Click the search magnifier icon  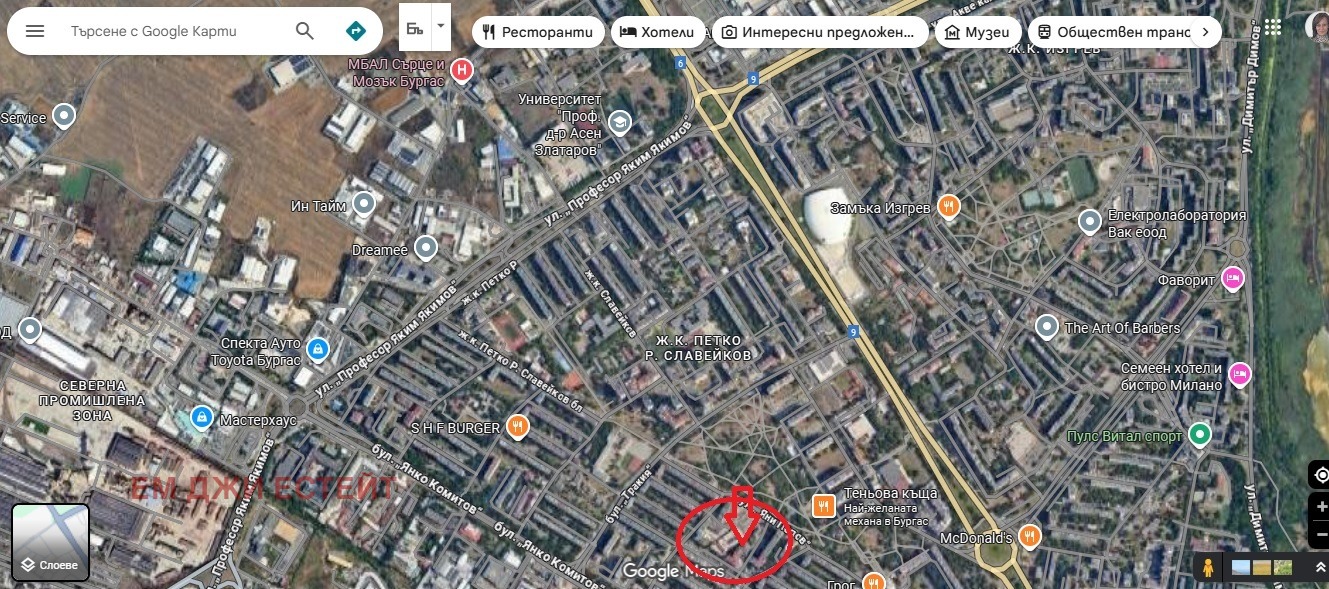[305, 31]
